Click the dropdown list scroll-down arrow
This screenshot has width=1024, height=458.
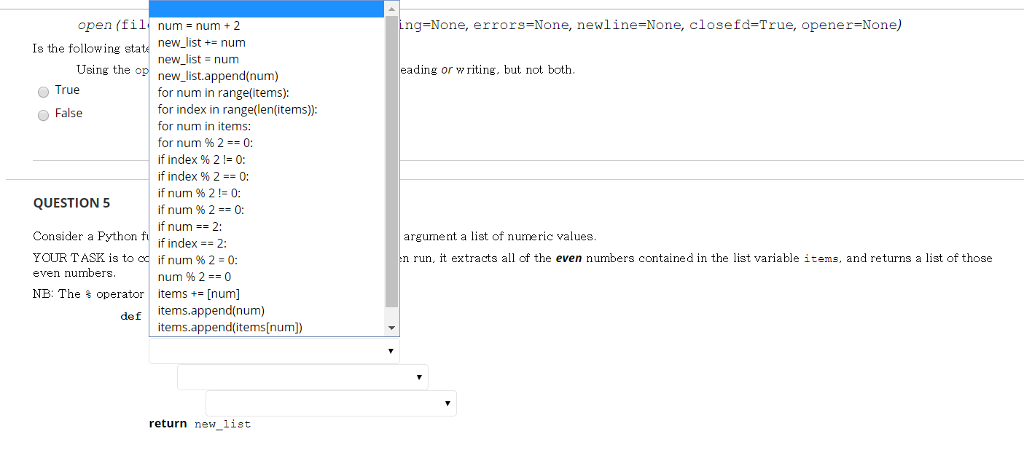pyautogui.click(x=392, y=328)
